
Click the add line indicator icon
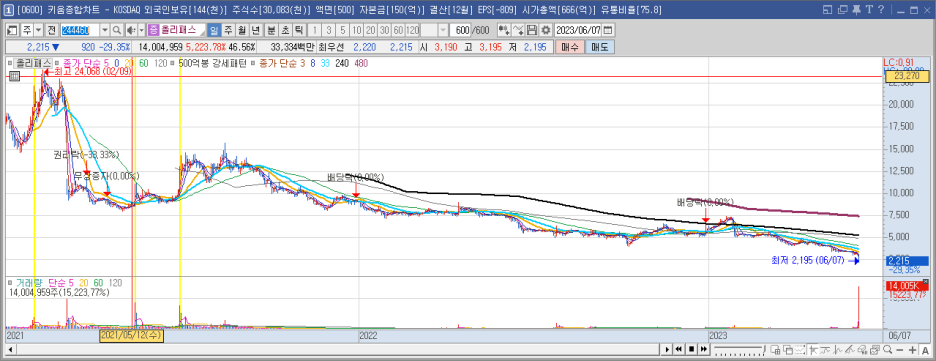(518, 30)
